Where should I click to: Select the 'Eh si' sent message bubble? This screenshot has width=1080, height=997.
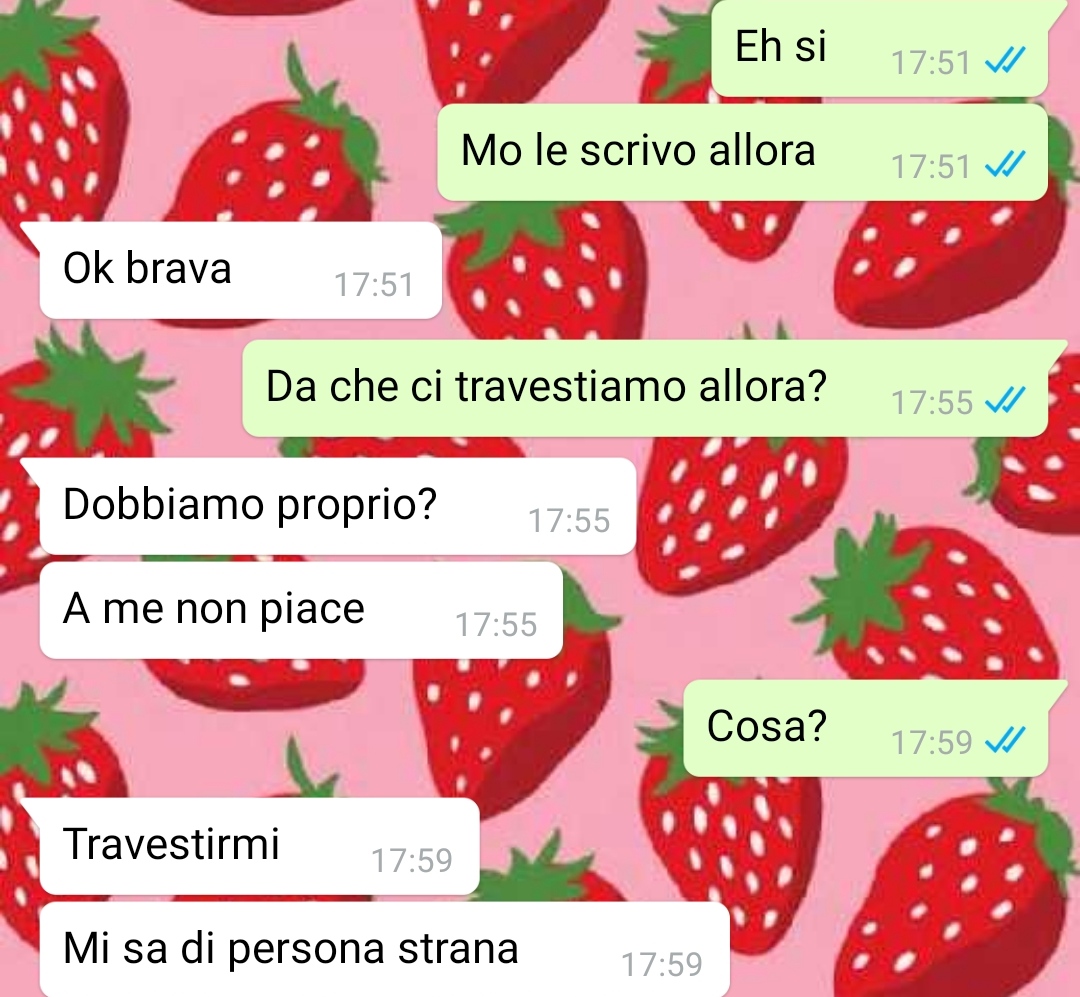[880, 48]
